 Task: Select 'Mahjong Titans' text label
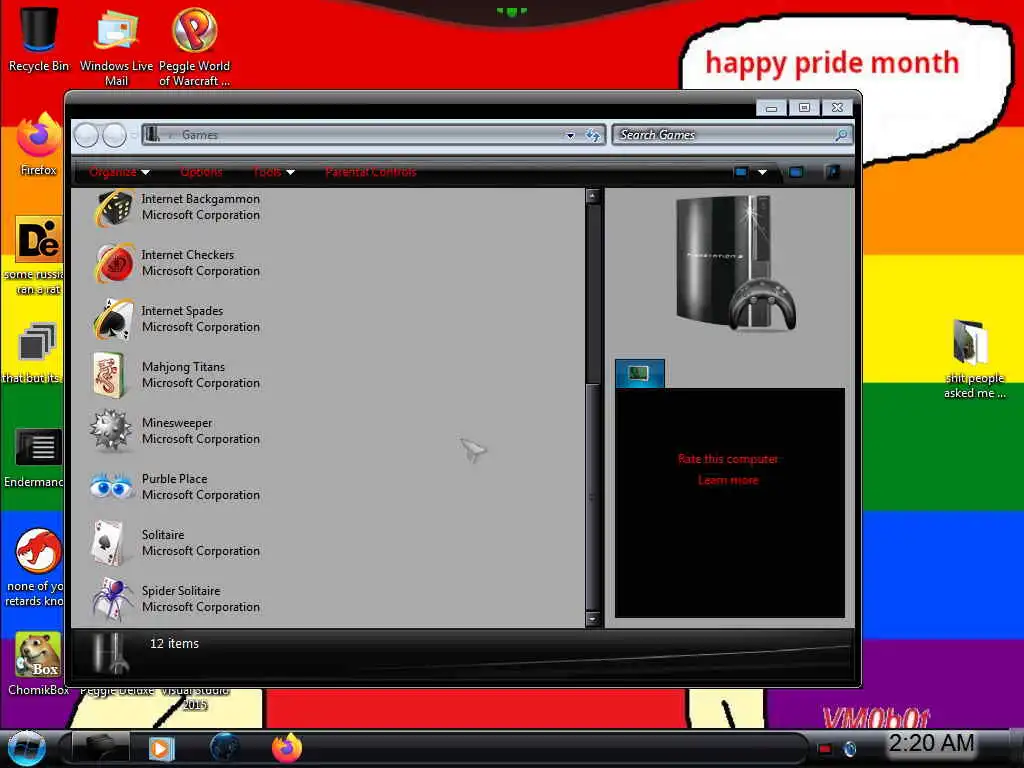(x=183, y=366)
